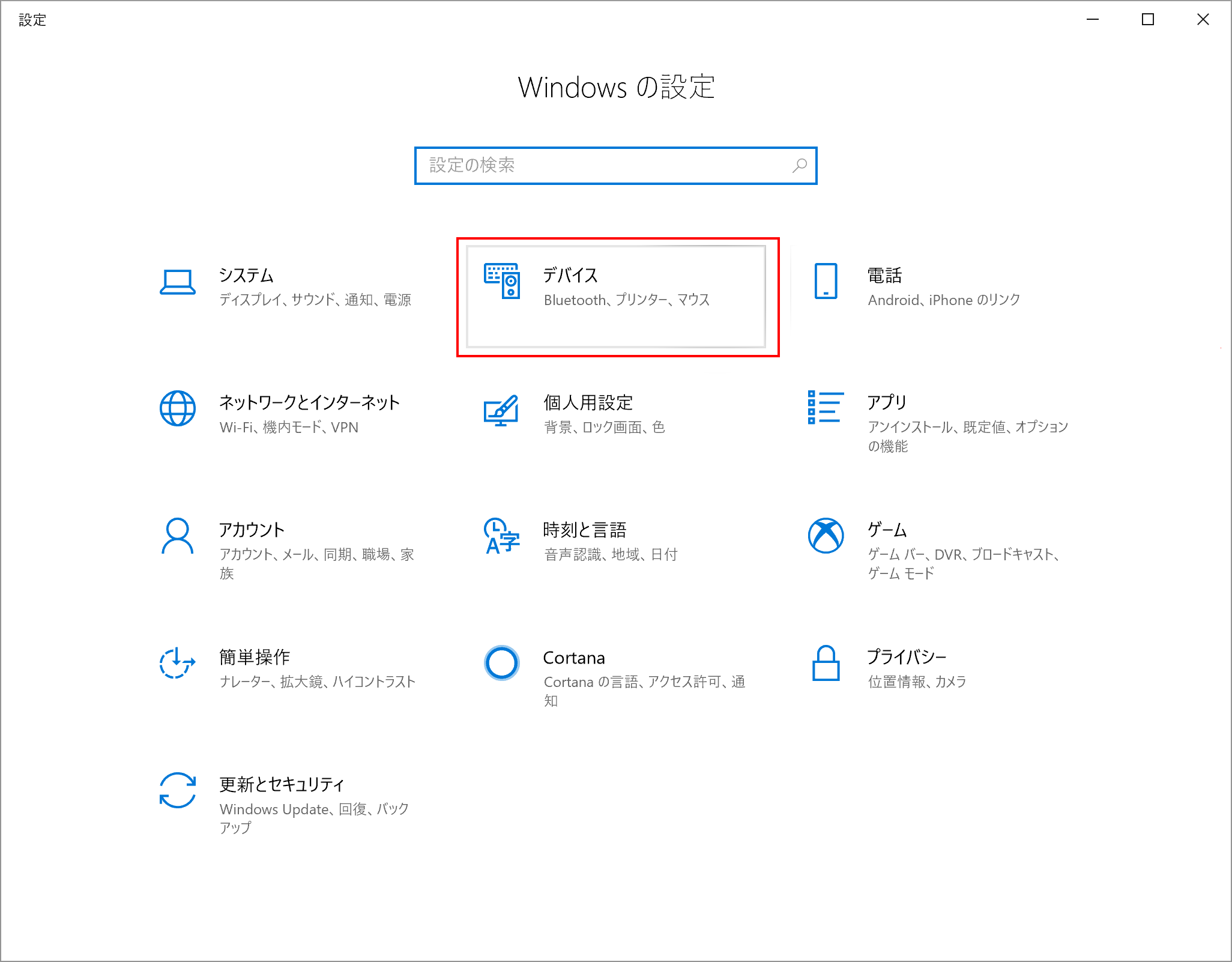Click 'ディスプレイ、サウンド、通知、電源' description

[315, 300]
